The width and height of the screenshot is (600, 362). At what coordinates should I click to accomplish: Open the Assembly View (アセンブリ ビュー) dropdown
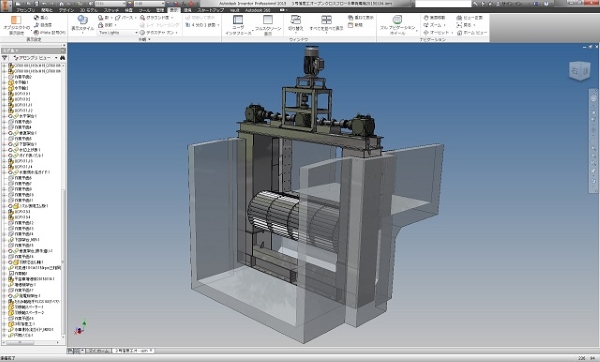(34, 58)
